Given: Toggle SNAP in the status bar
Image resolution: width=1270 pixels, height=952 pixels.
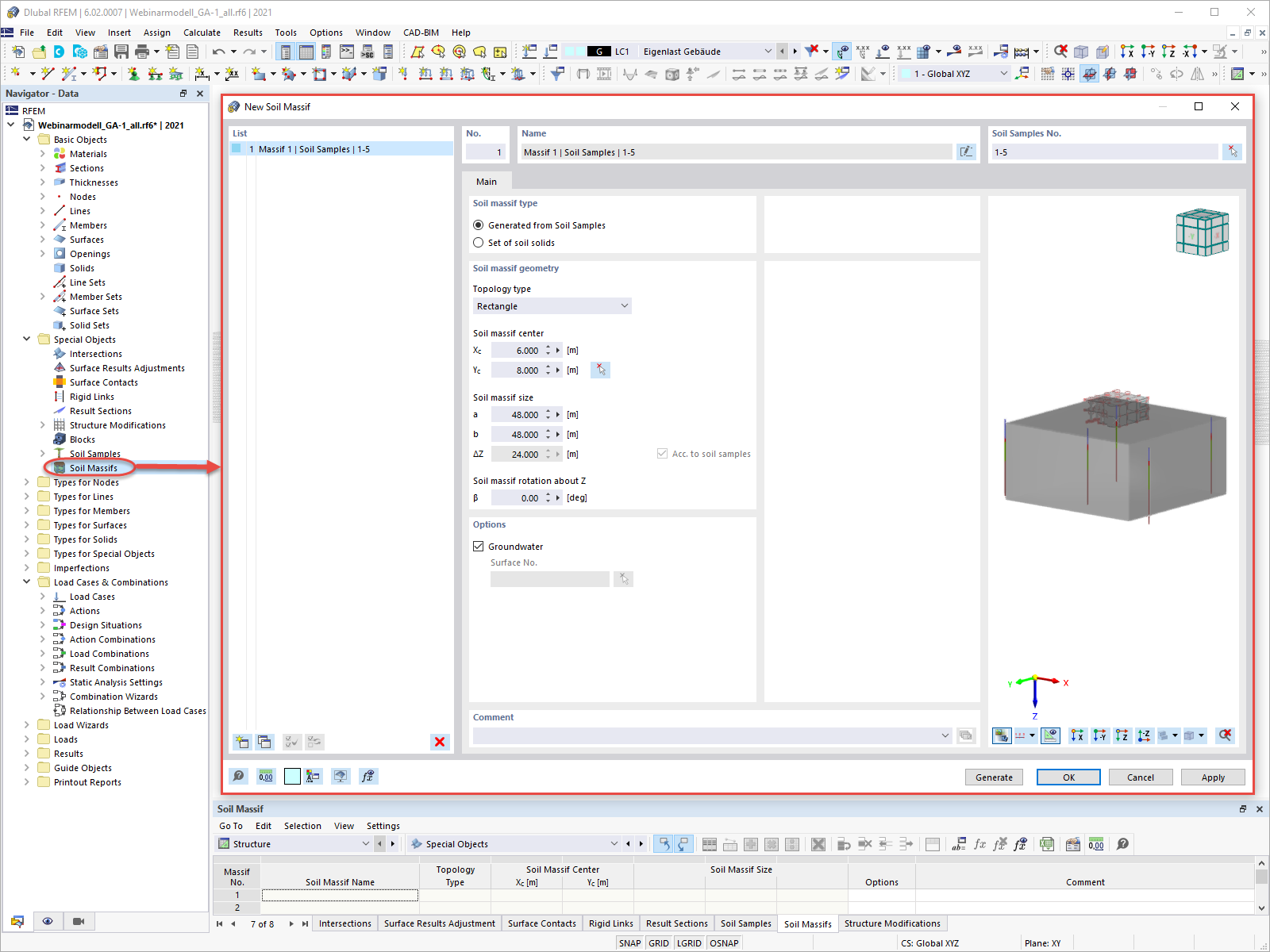Looking at the screenshot, I should [x=630, y=943].
